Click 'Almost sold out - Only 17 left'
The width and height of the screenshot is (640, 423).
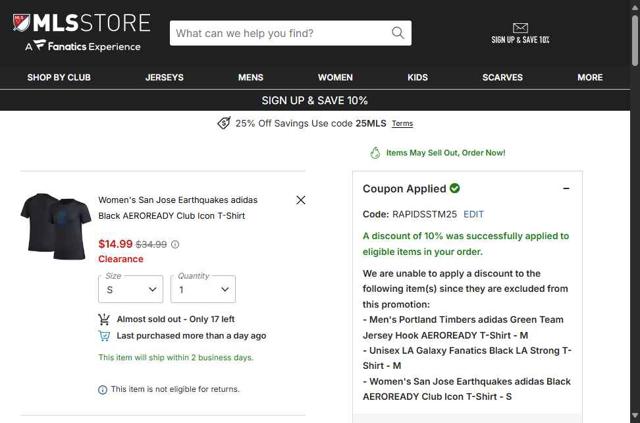click(x=176, y=319)
